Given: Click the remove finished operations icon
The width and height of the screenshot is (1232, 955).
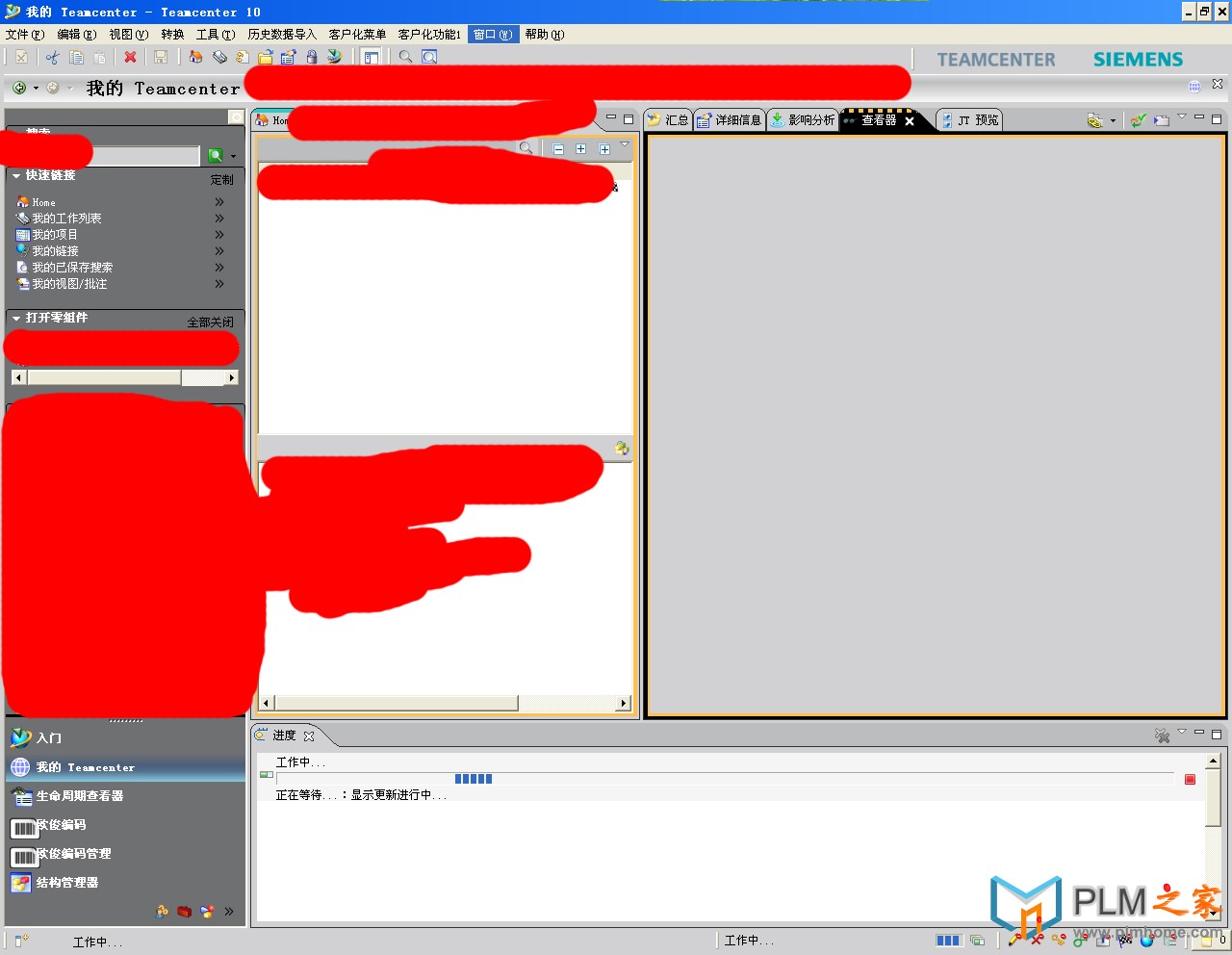Looking at the screenshot, I should click(x=1163, y=736).
